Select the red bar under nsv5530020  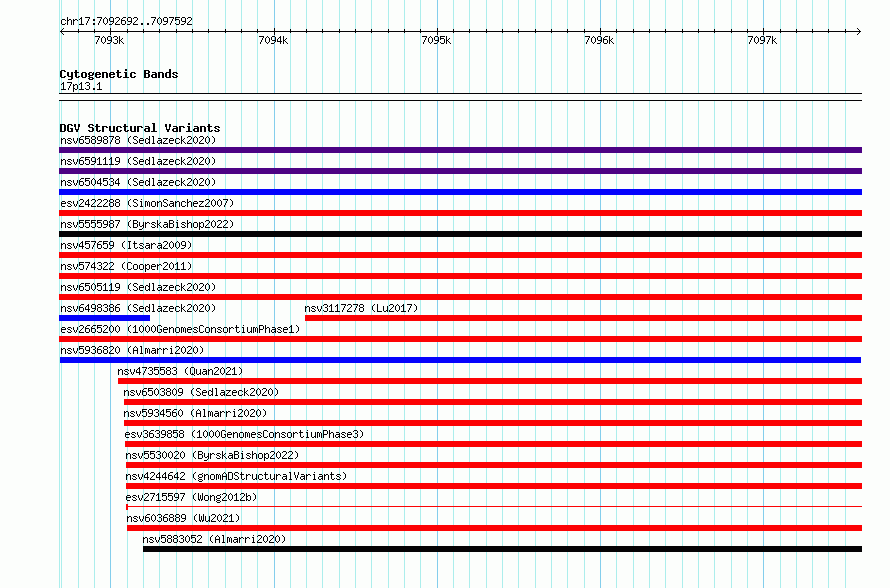pyautogui.click(x=494, y=465)
